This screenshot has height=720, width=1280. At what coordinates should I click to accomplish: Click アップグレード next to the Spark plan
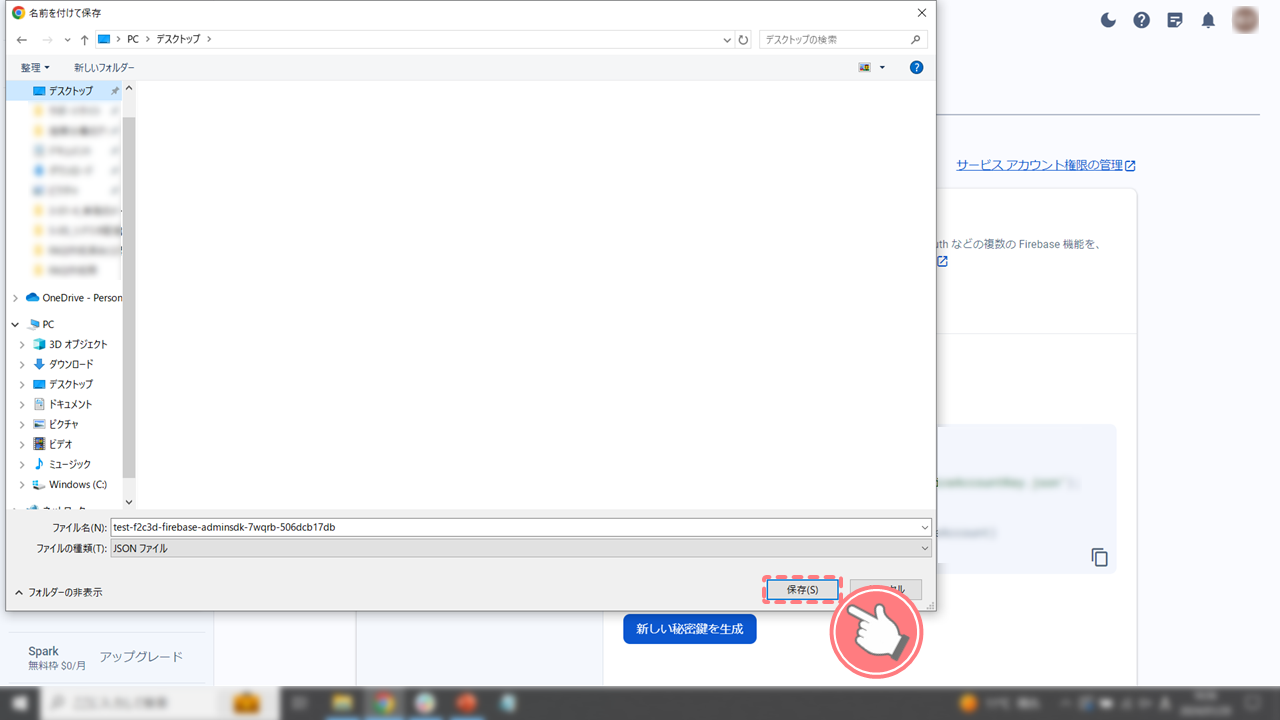point(141,657)
